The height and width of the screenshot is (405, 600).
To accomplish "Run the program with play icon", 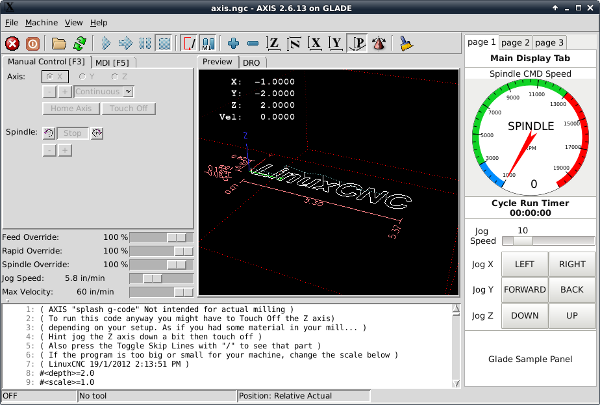I will 106,44.
